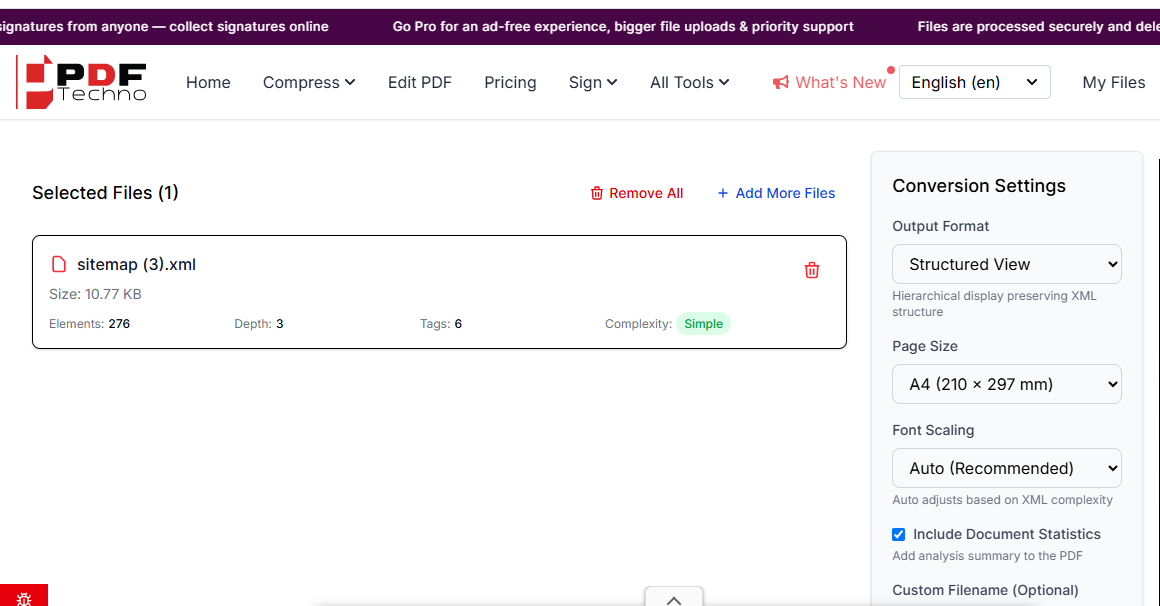Click the Files are processed securely banner text

pos(1038,27)
